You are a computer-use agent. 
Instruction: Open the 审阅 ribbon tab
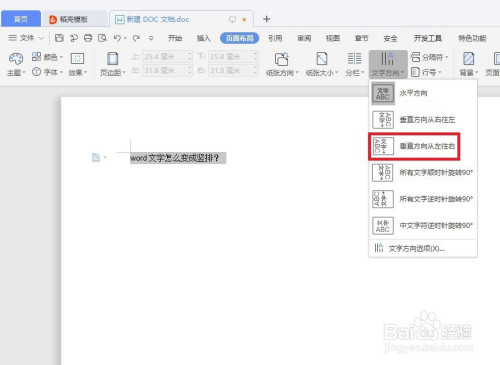point(304,38)
